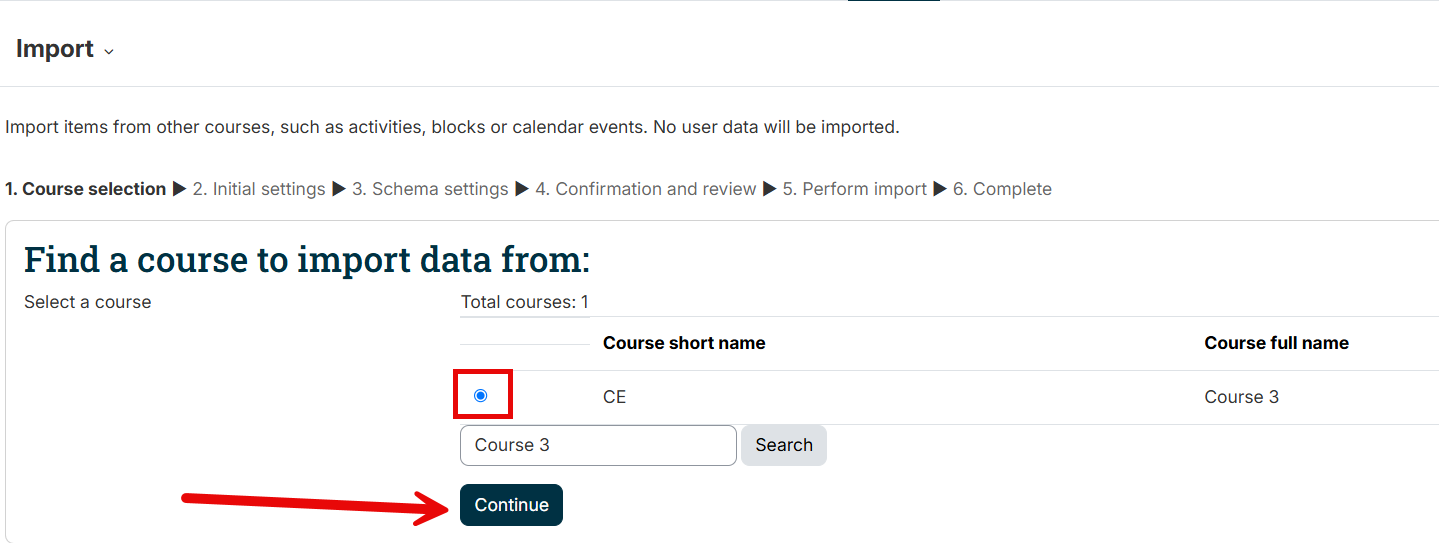The image size is (1439, 543).
Task: Select step 1 Course selection
Action: [x=85, y=189]
